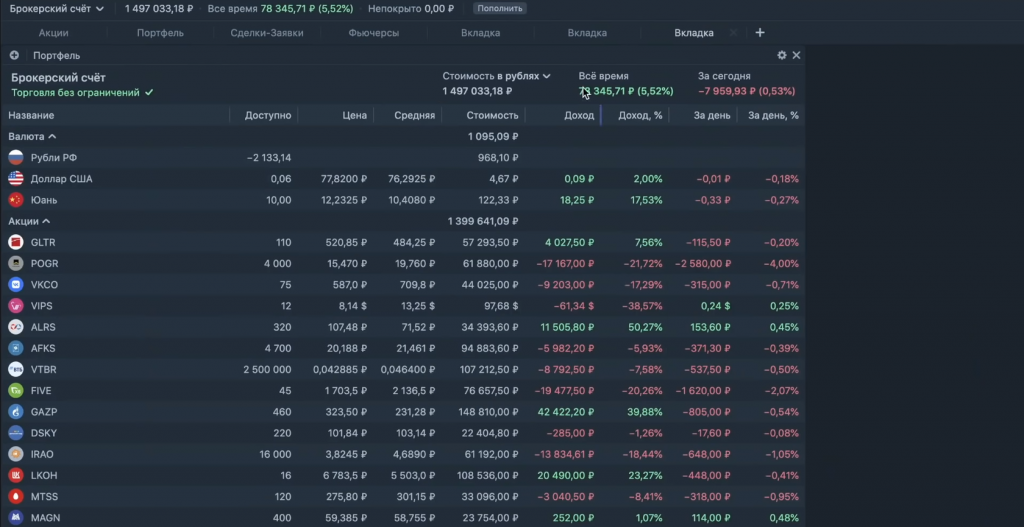
Task: Click AFKS value 94 883,60 ₽
Action: (x=490, y=348)
